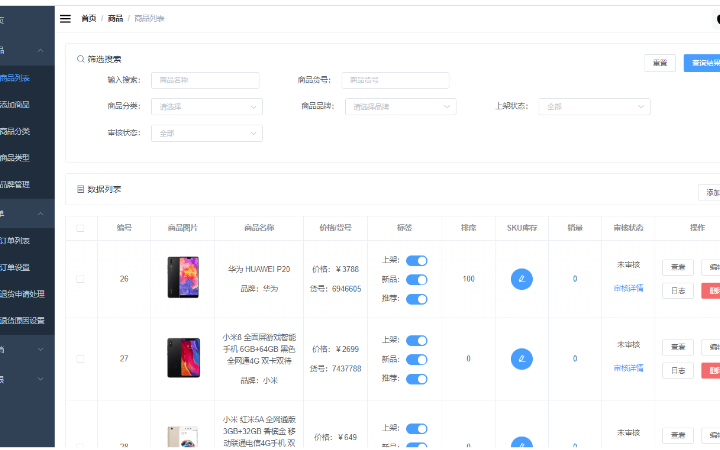Click 查看 button for product 27

tap(678, 347)
